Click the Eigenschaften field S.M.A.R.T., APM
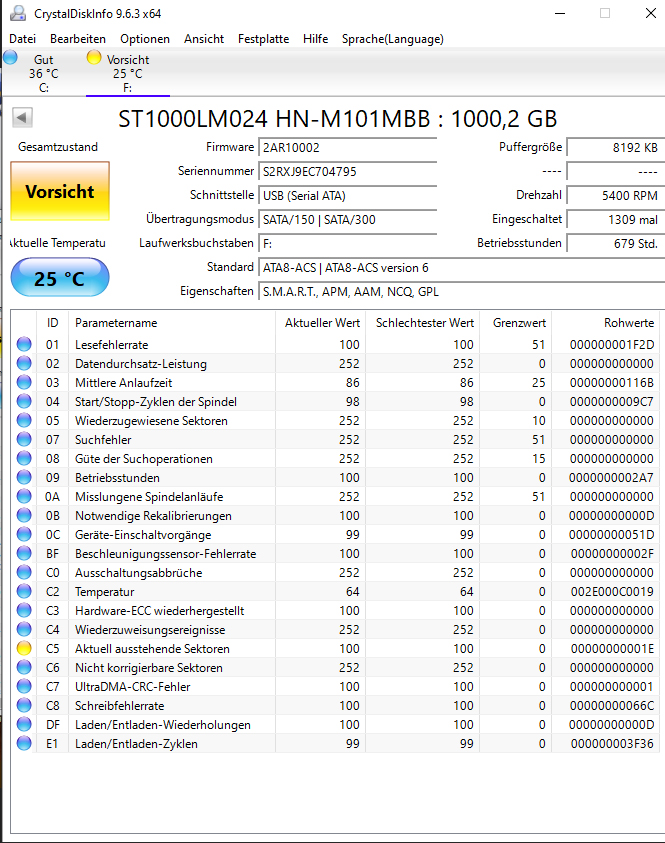The image size is (665, 843). point(461,291)
